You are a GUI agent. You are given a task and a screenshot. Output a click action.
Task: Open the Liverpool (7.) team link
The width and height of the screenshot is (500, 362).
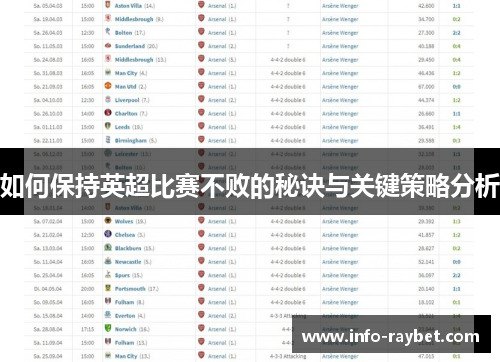(x=127, y=100)
